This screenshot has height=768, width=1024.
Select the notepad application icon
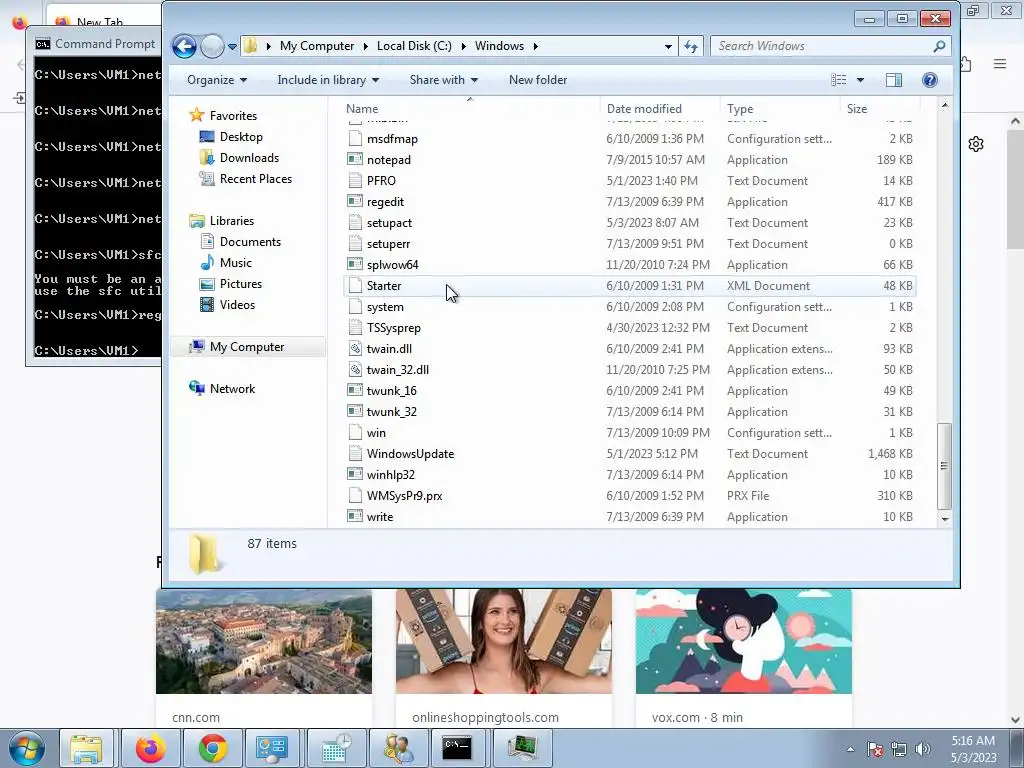point(355,159)
